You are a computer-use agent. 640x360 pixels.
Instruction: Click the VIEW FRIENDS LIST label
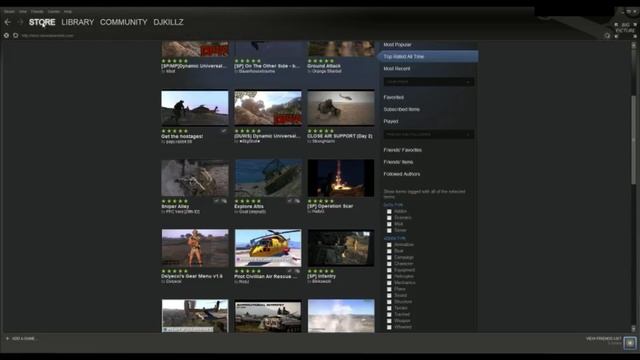604,338
